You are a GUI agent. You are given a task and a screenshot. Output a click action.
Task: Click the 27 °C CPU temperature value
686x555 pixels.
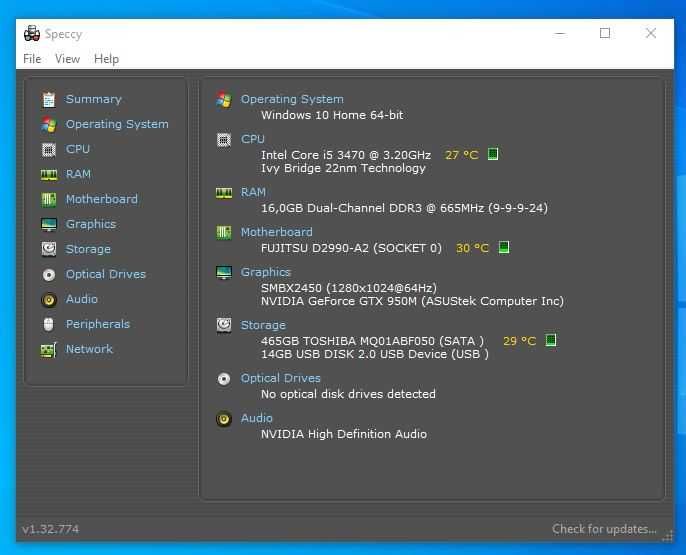pyautogui.click(x=462, y=155)
